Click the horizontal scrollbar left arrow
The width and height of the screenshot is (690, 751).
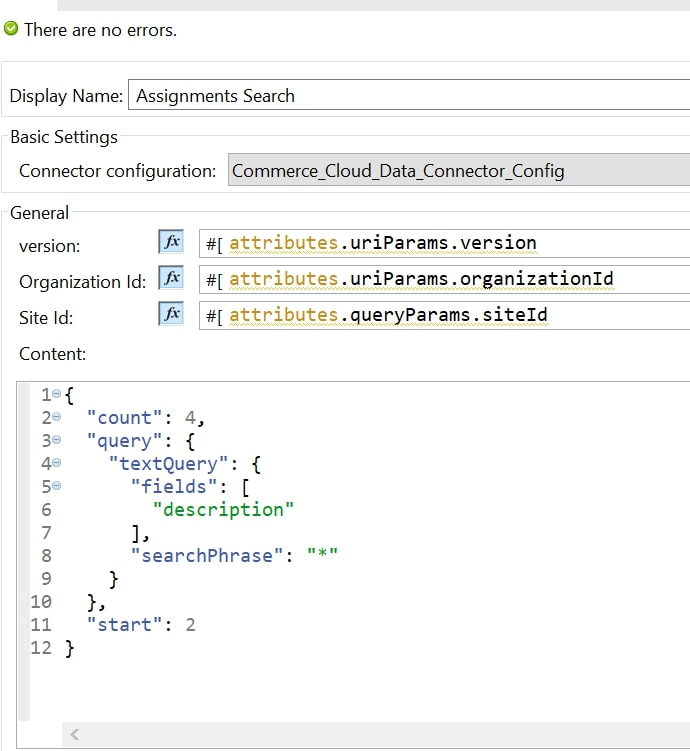tap(75, 735)
